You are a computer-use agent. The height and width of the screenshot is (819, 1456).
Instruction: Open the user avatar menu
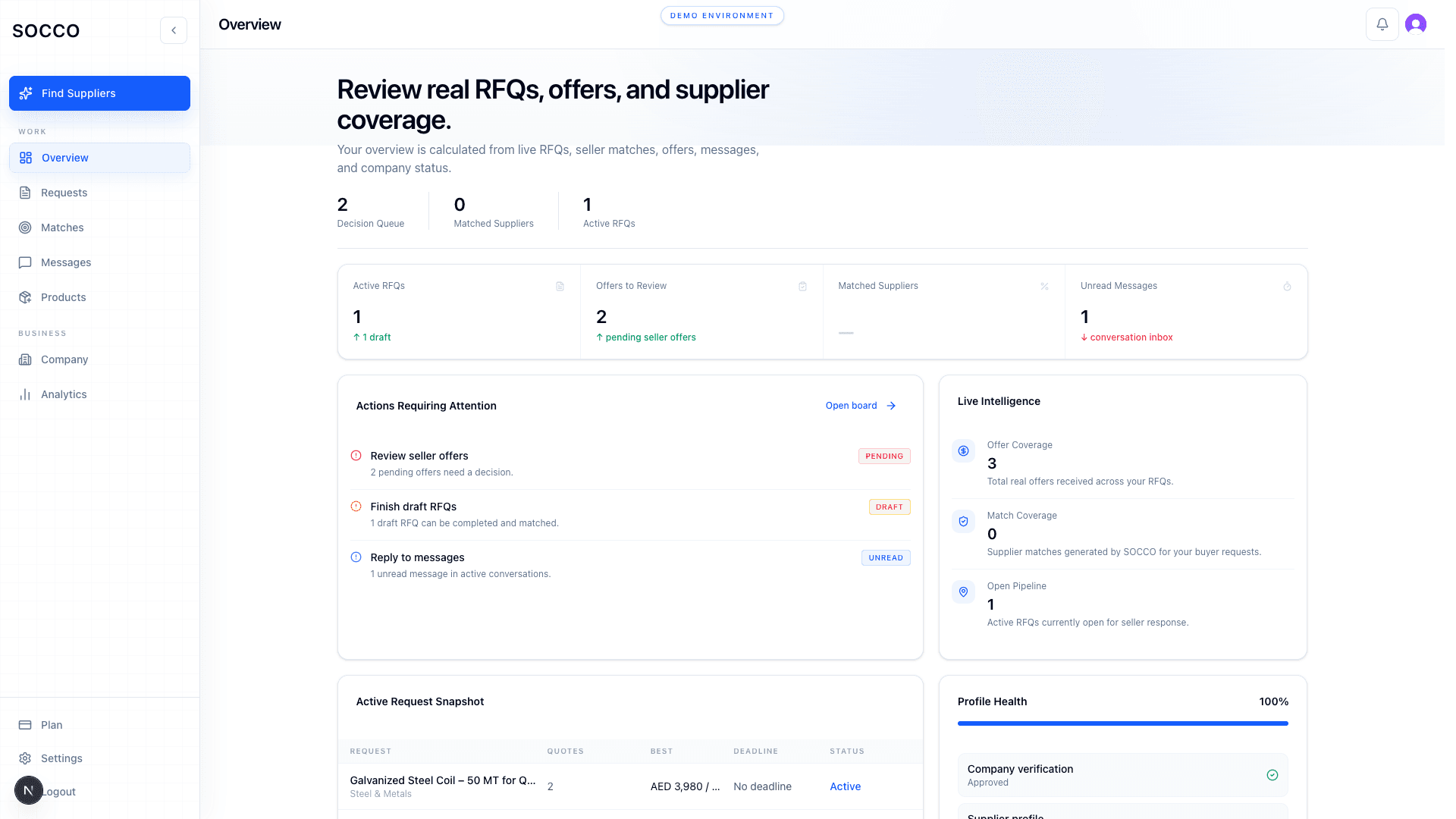click(1415, 24)
